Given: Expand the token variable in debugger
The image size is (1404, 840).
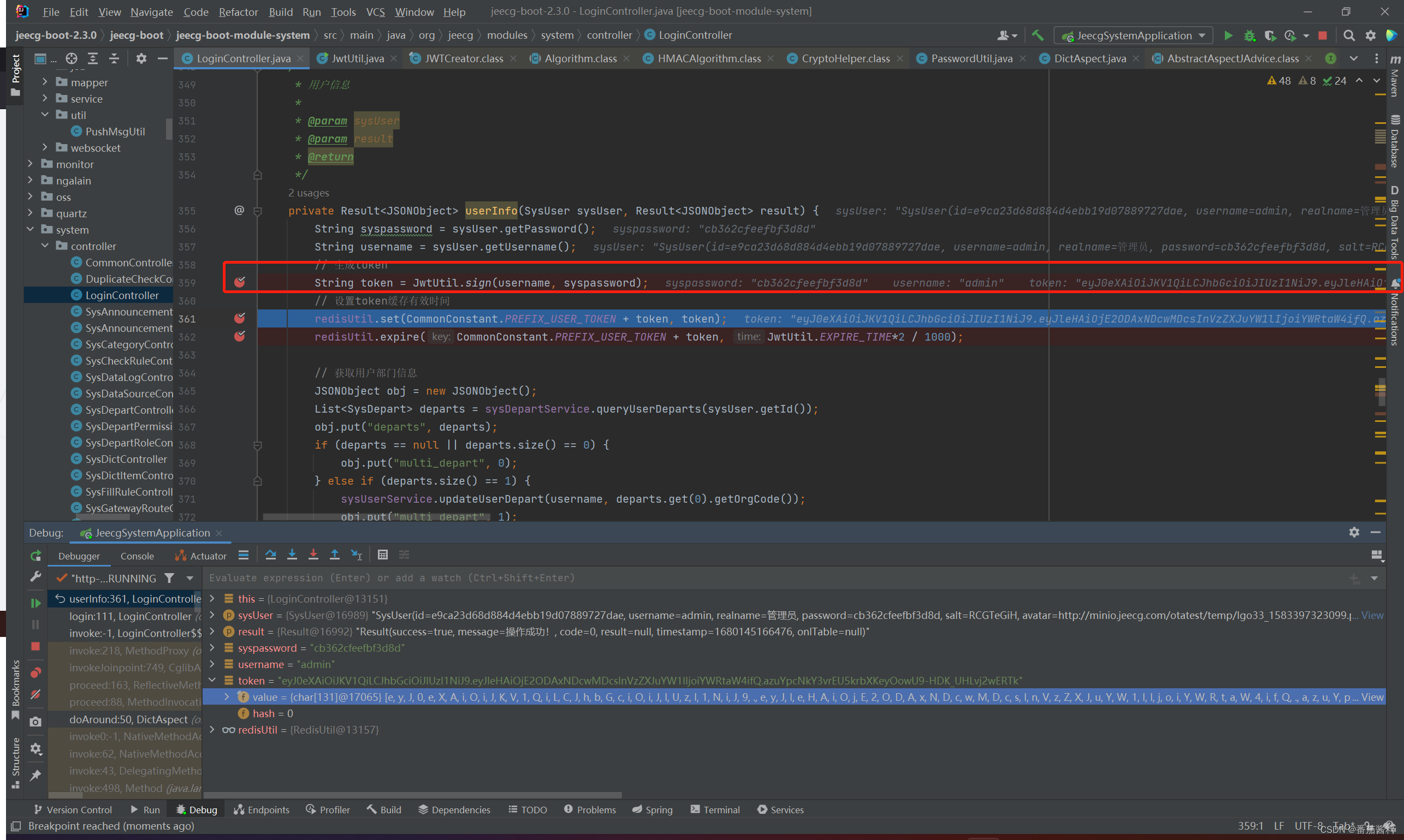Looking at the screenshot, I should [213, 680].
